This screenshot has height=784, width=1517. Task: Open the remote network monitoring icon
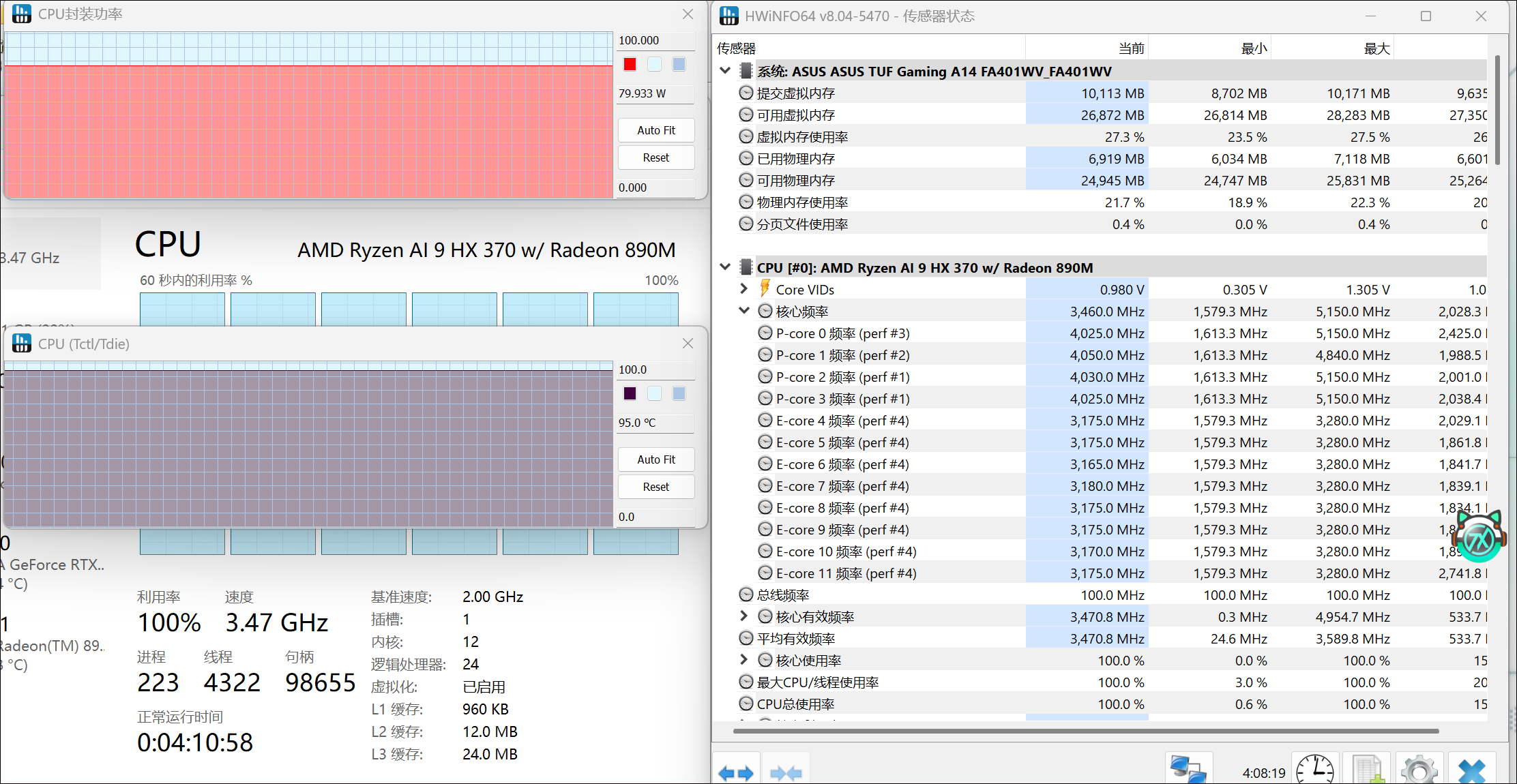click(1188, 770)
